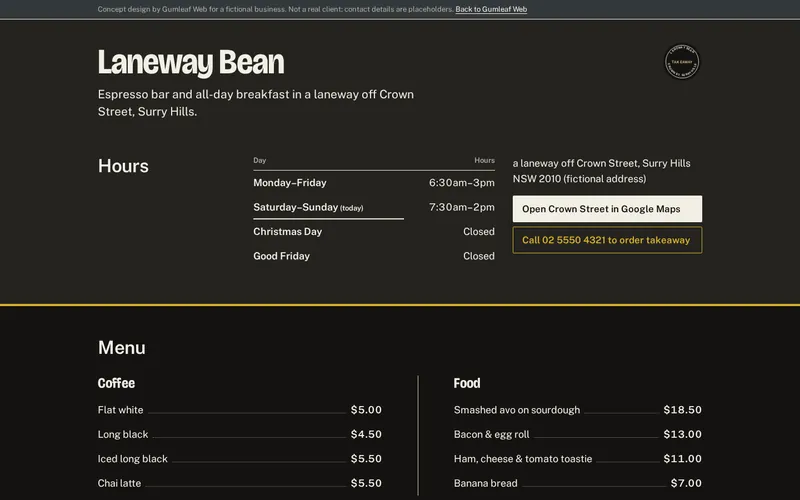This screenshot has width=800, height=500.
Task: Click the 7:30am–2pm hours value
Action: coord(462,207)
